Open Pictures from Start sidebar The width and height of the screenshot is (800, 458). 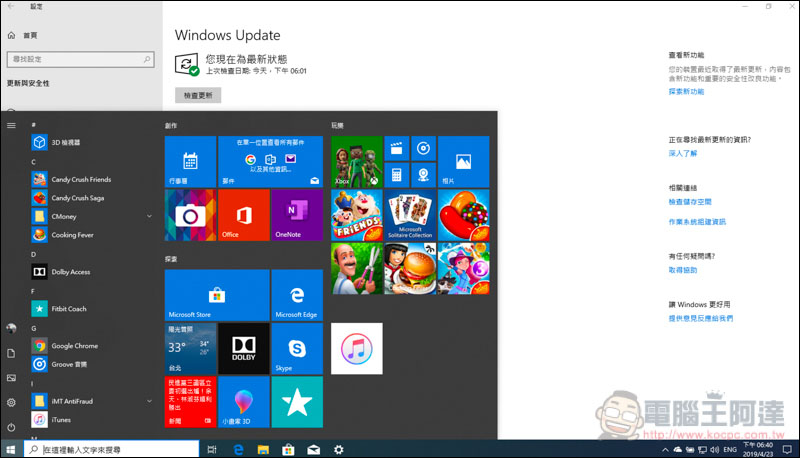click(x=11, y=378)
